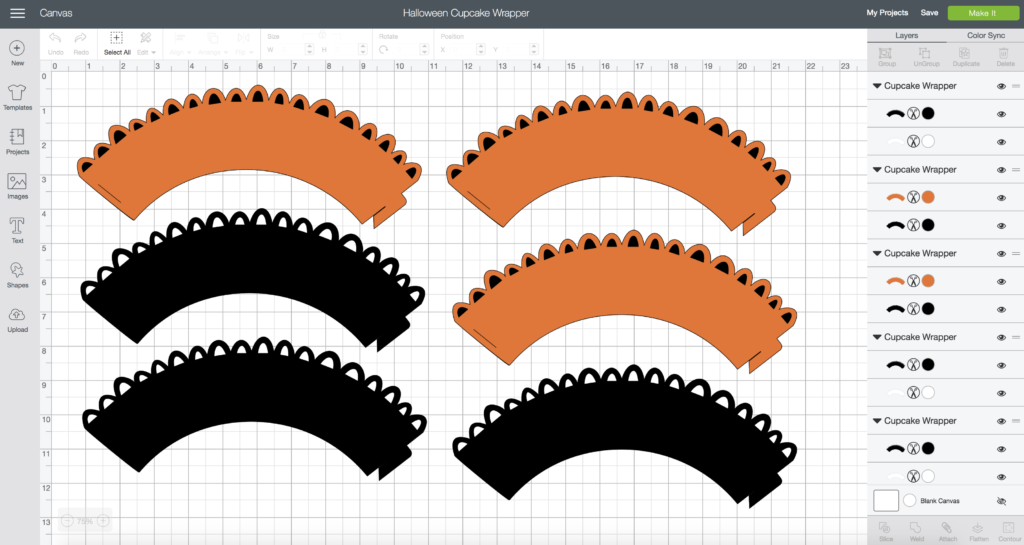1024x545 pixels.
Task: Hide the white layer in first Cupcake Wrapper group
Action: pos(1001,142)
